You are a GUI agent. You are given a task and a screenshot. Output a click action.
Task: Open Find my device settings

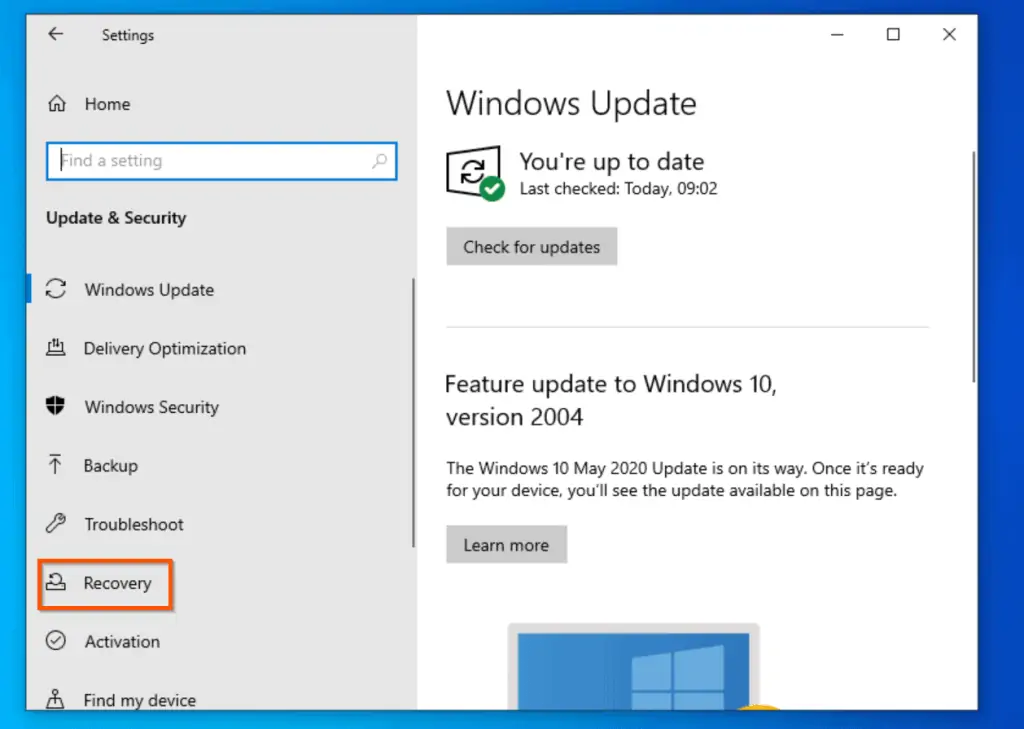pyautogui.click(x=139, y=700)
